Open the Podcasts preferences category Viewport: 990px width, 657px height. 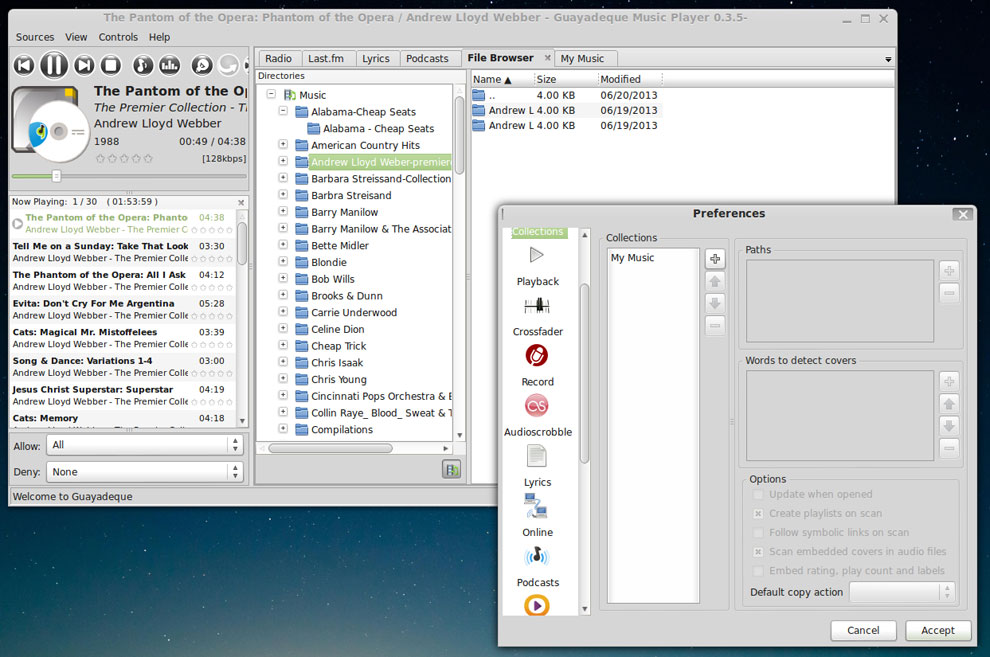(x=537, y=567)
